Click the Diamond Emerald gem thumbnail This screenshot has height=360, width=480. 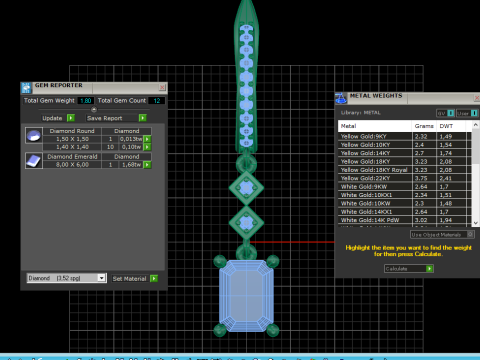(34, 161)
